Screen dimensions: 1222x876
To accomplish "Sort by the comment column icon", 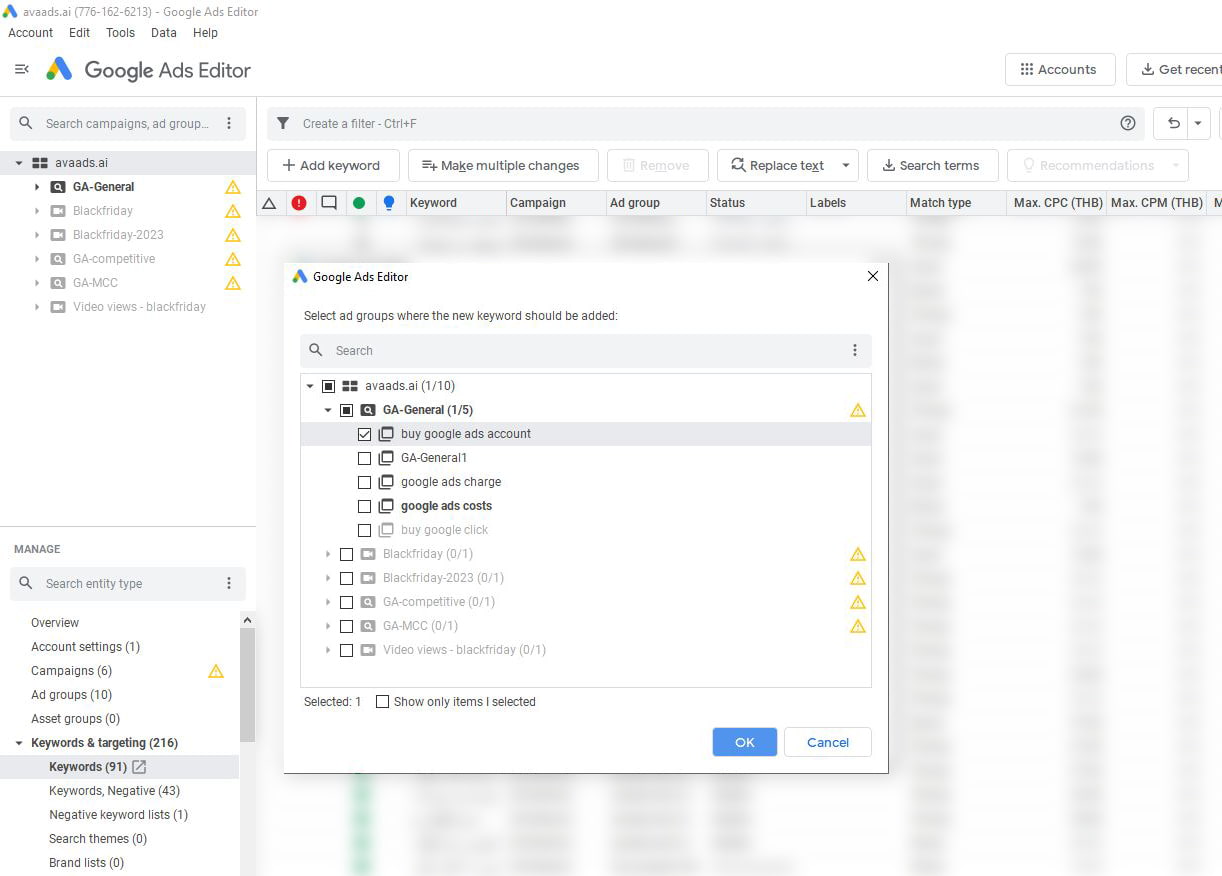I will [x=329, y=203].
